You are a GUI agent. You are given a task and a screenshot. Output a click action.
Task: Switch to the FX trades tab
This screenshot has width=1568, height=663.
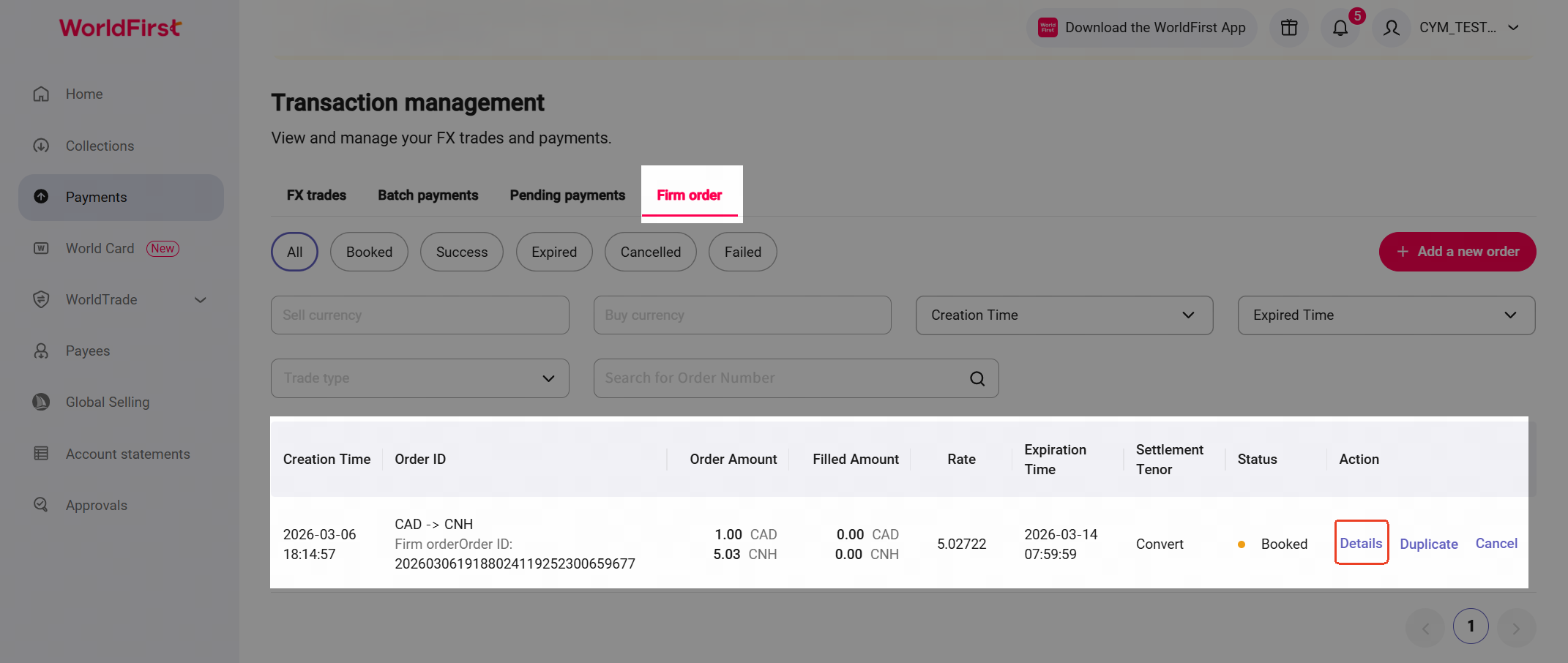click(x=316, y=195)
